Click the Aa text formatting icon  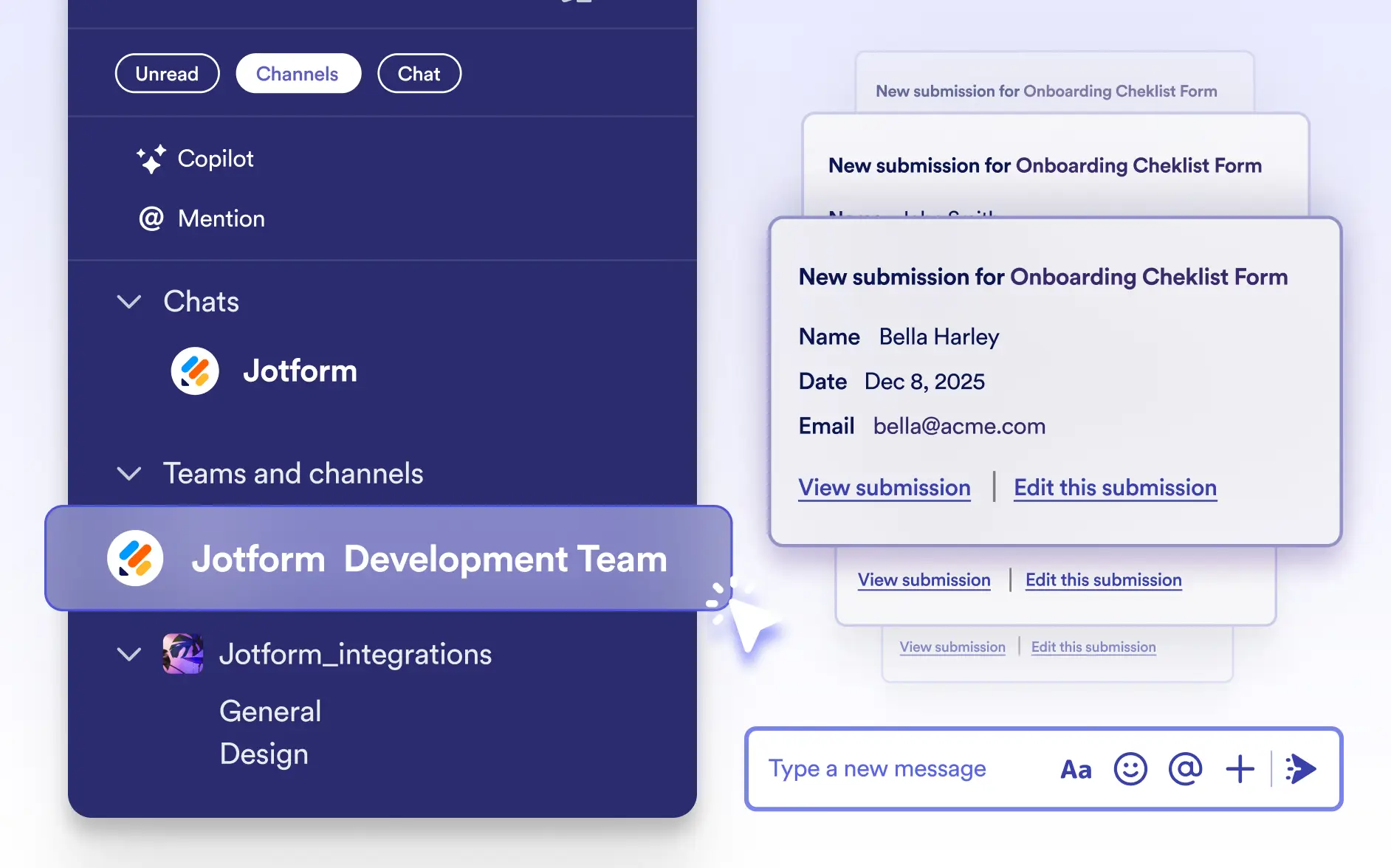[1076, 770]
